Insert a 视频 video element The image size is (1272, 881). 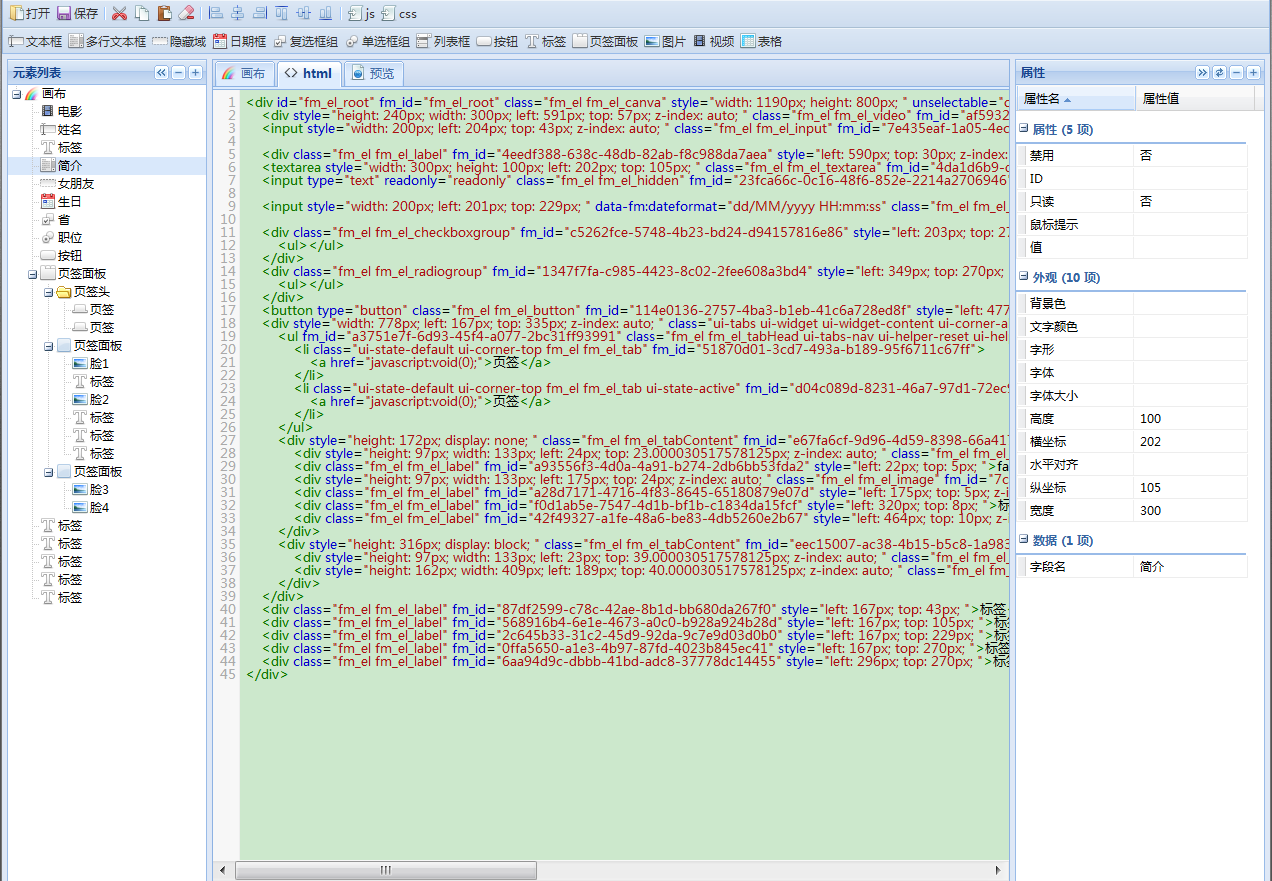pos(713,41)
